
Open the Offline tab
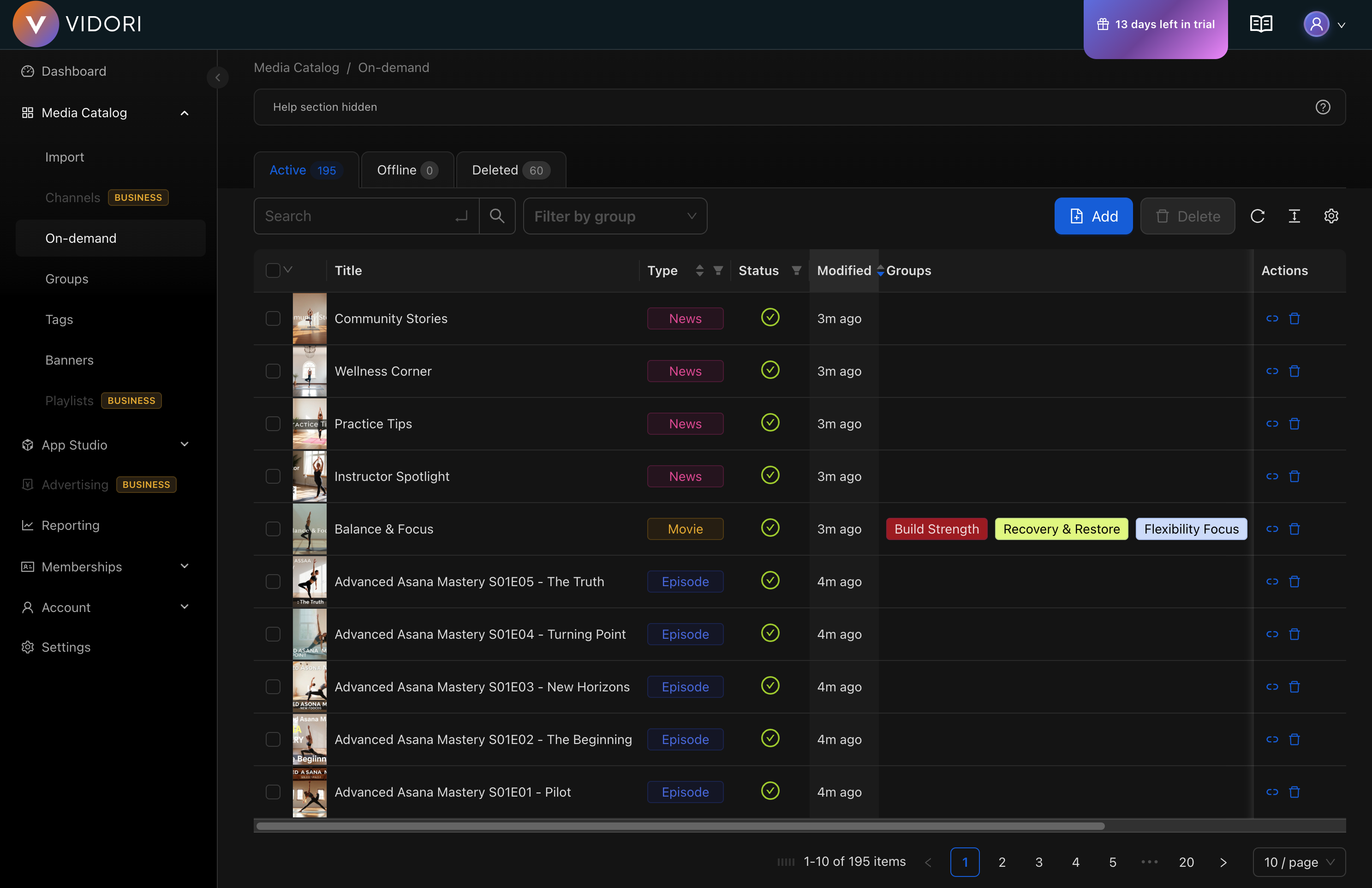coord(407,169)
